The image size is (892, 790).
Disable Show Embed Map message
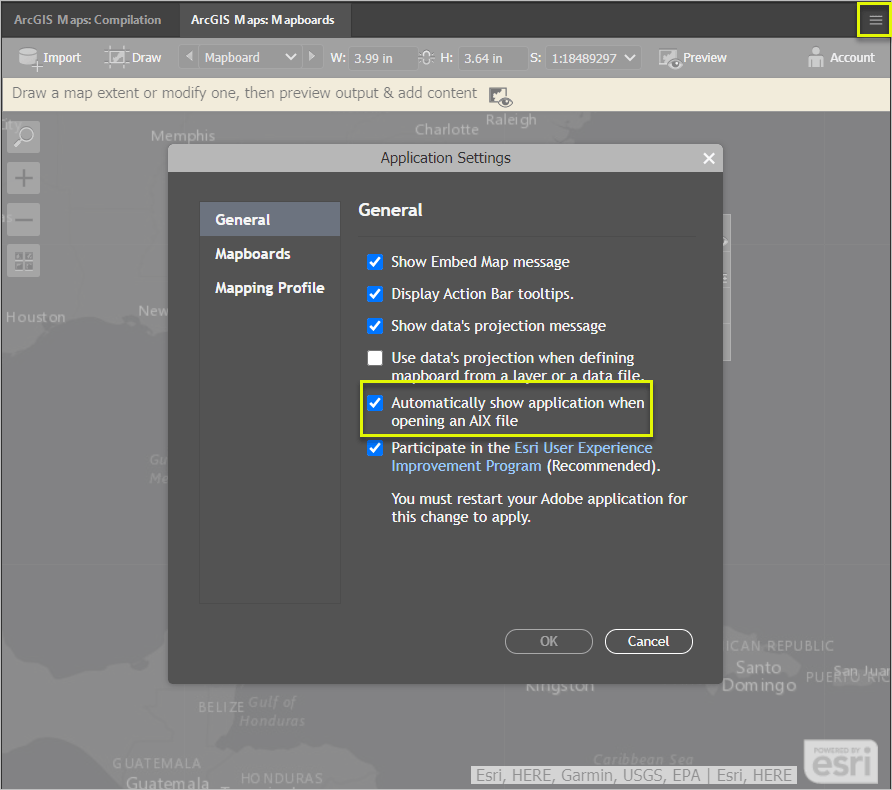coord(375,261)
